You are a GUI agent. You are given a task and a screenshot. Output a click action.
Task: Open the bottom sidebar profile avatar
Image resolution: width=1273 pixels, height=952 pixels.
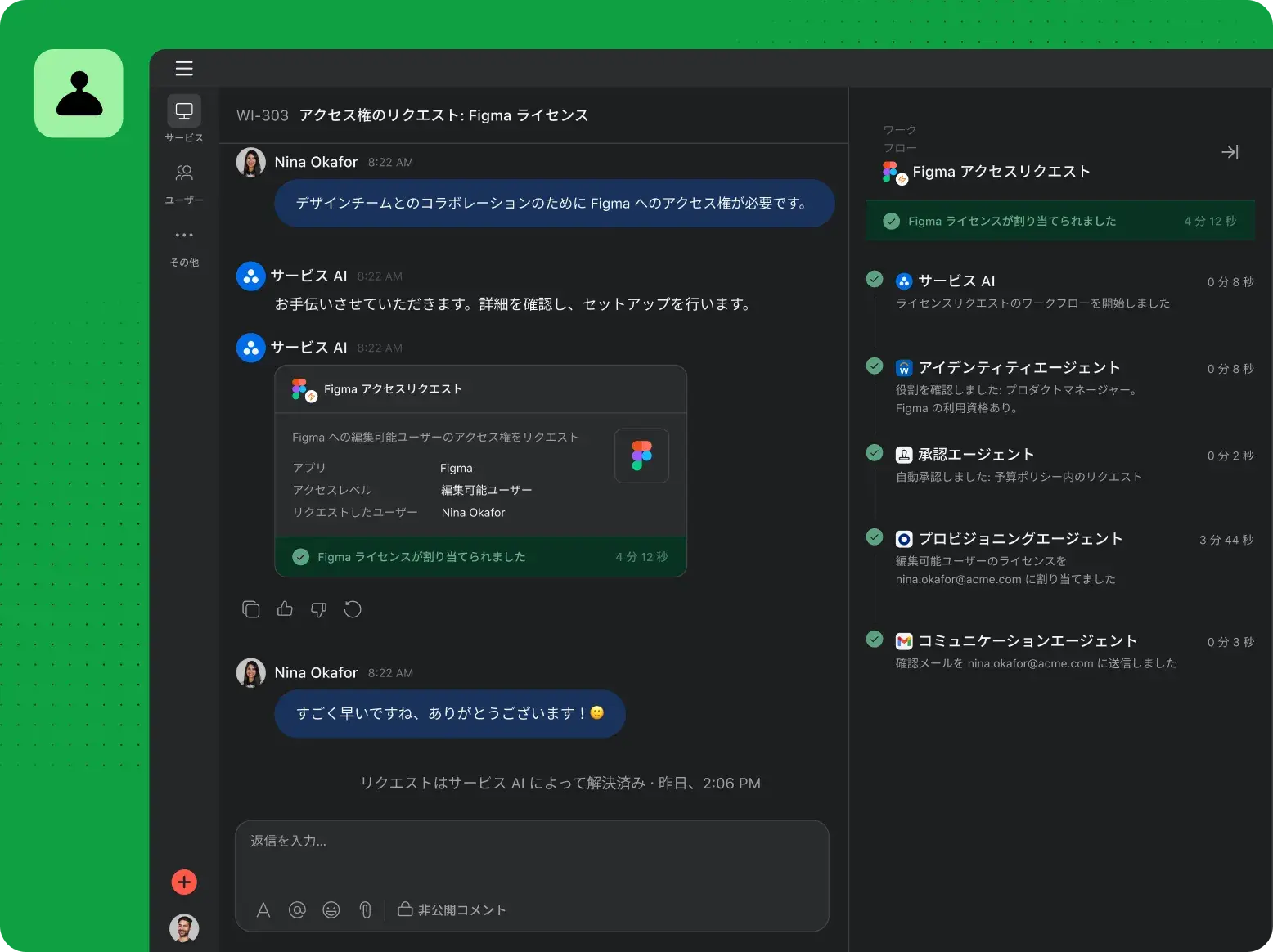coord(184,928)
